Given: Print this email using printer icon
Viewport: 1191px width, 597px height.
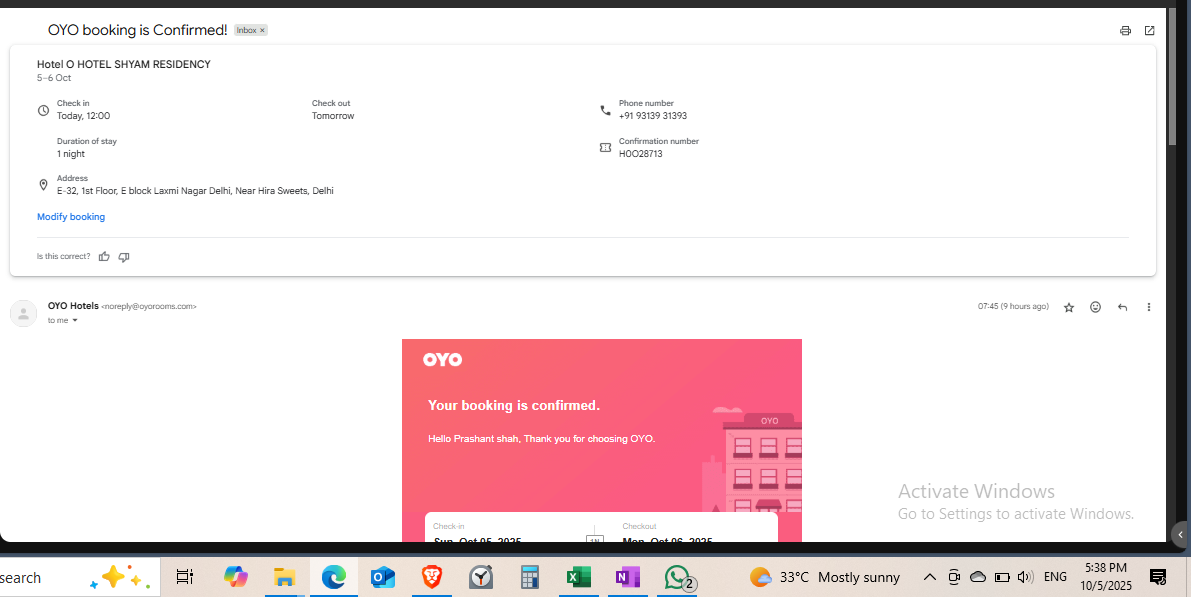Looking at the screenshot, I should pos(1125,31).
